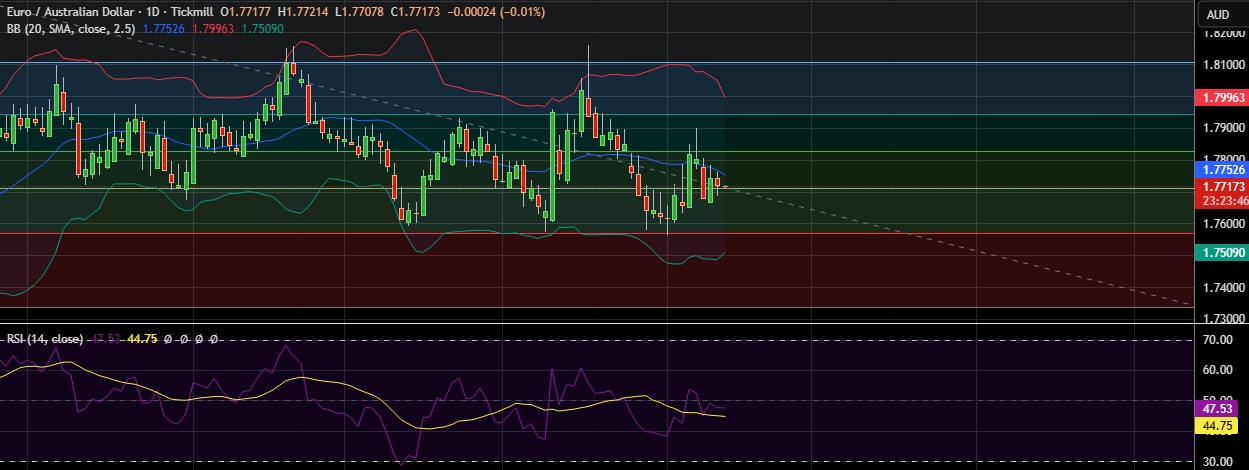Click the blue BB basis value 1.77526 in legend

(163, 29)
